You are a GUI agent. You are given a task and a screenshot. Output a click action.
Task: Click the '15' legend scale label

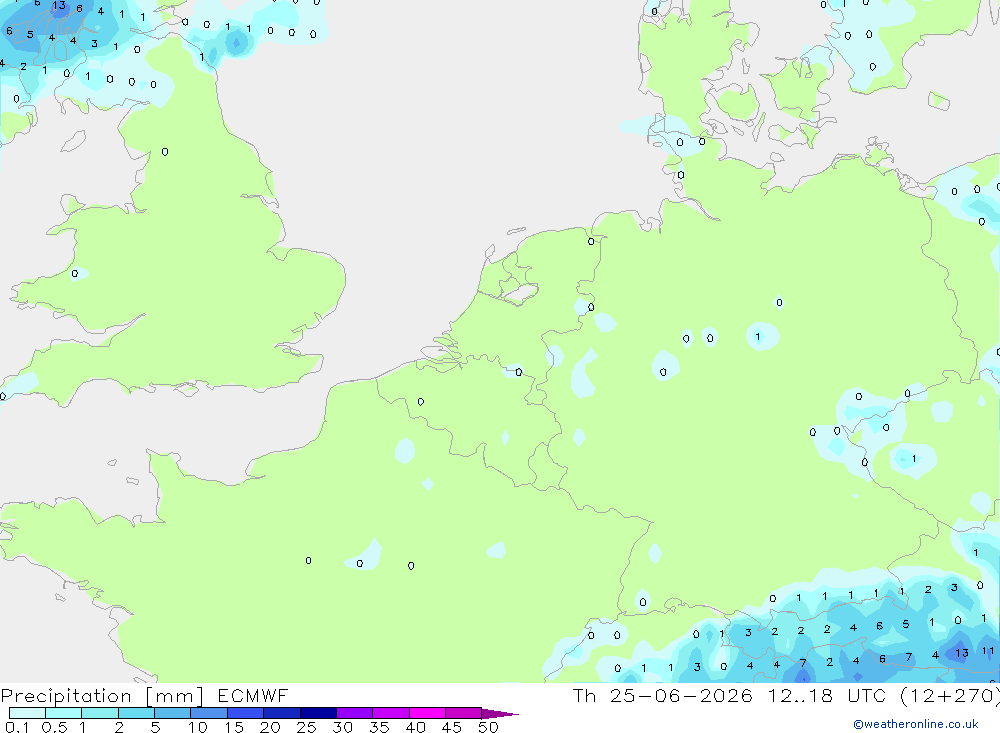[x=234, y=727]
